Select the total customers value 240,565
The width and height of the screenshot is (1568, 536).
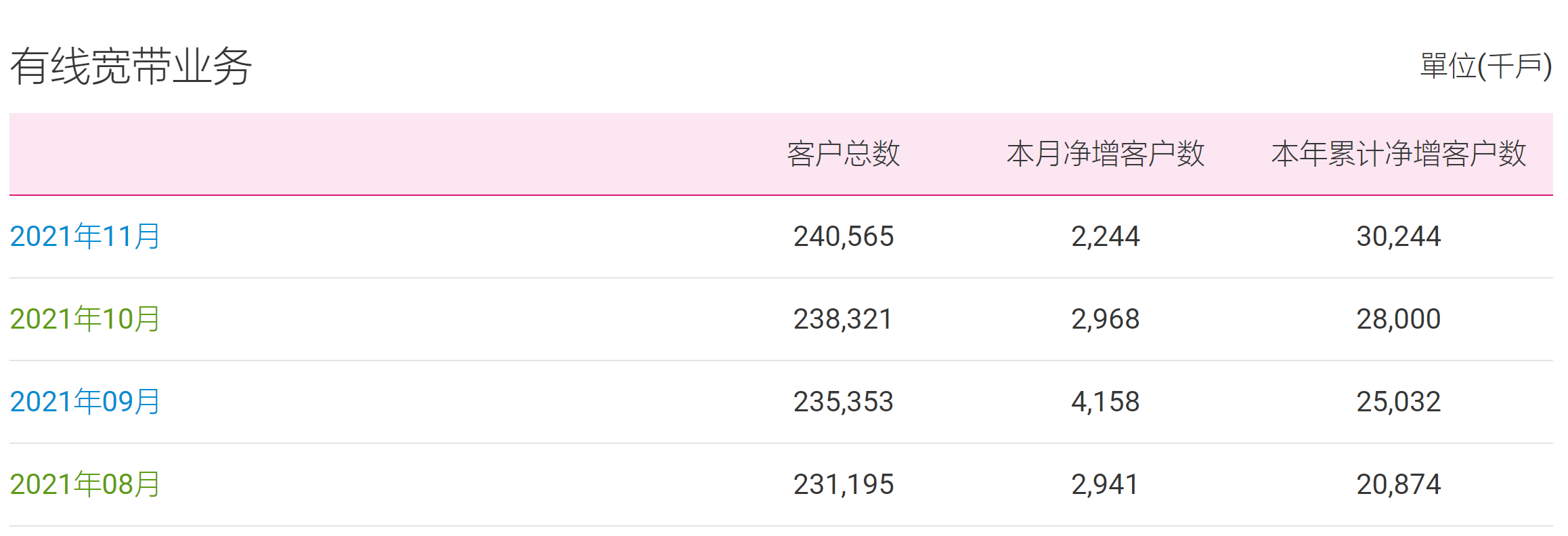coord(844,236)
